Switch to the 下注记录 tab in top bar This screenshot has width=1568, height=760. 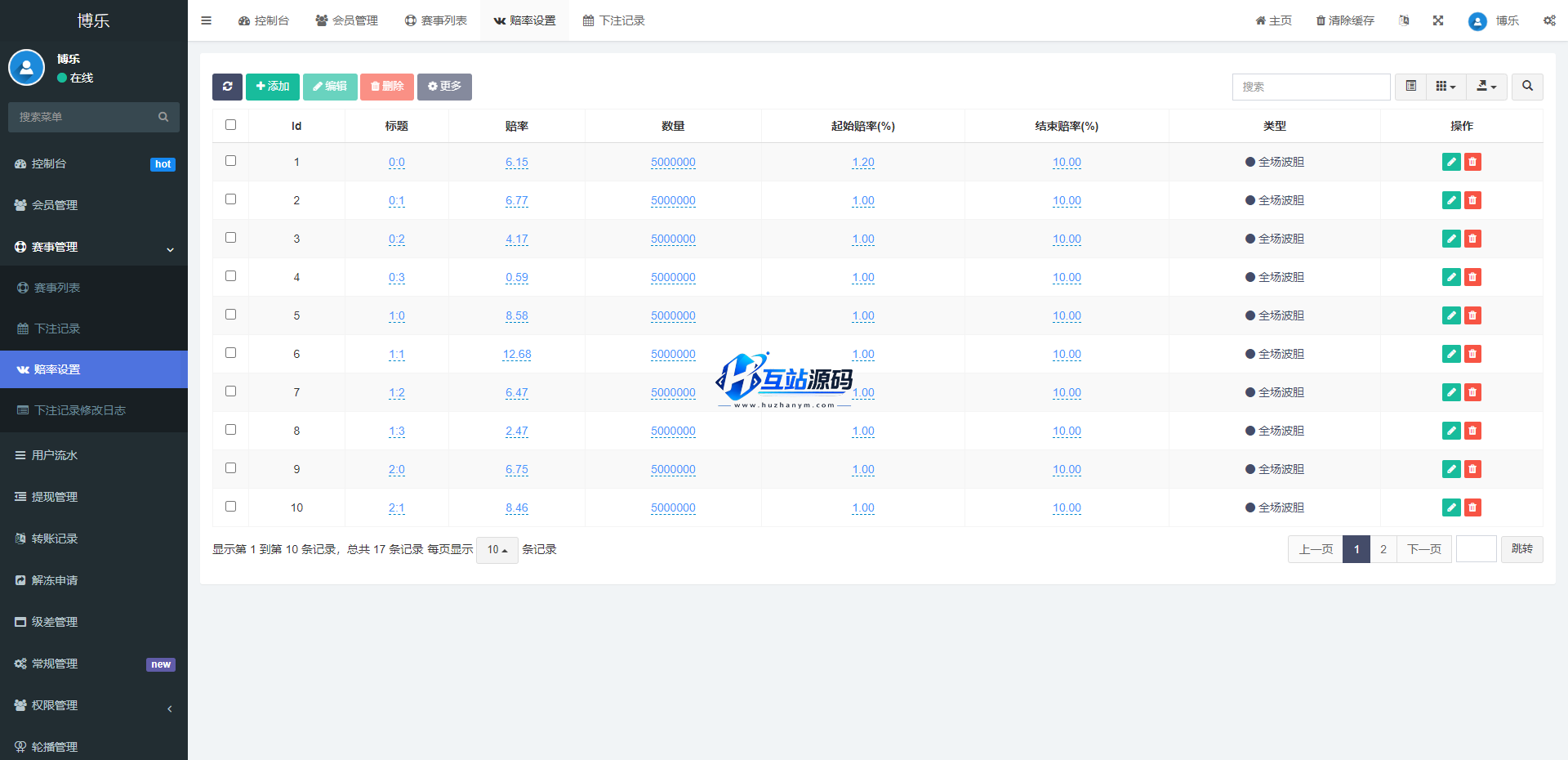click(614, 20)
